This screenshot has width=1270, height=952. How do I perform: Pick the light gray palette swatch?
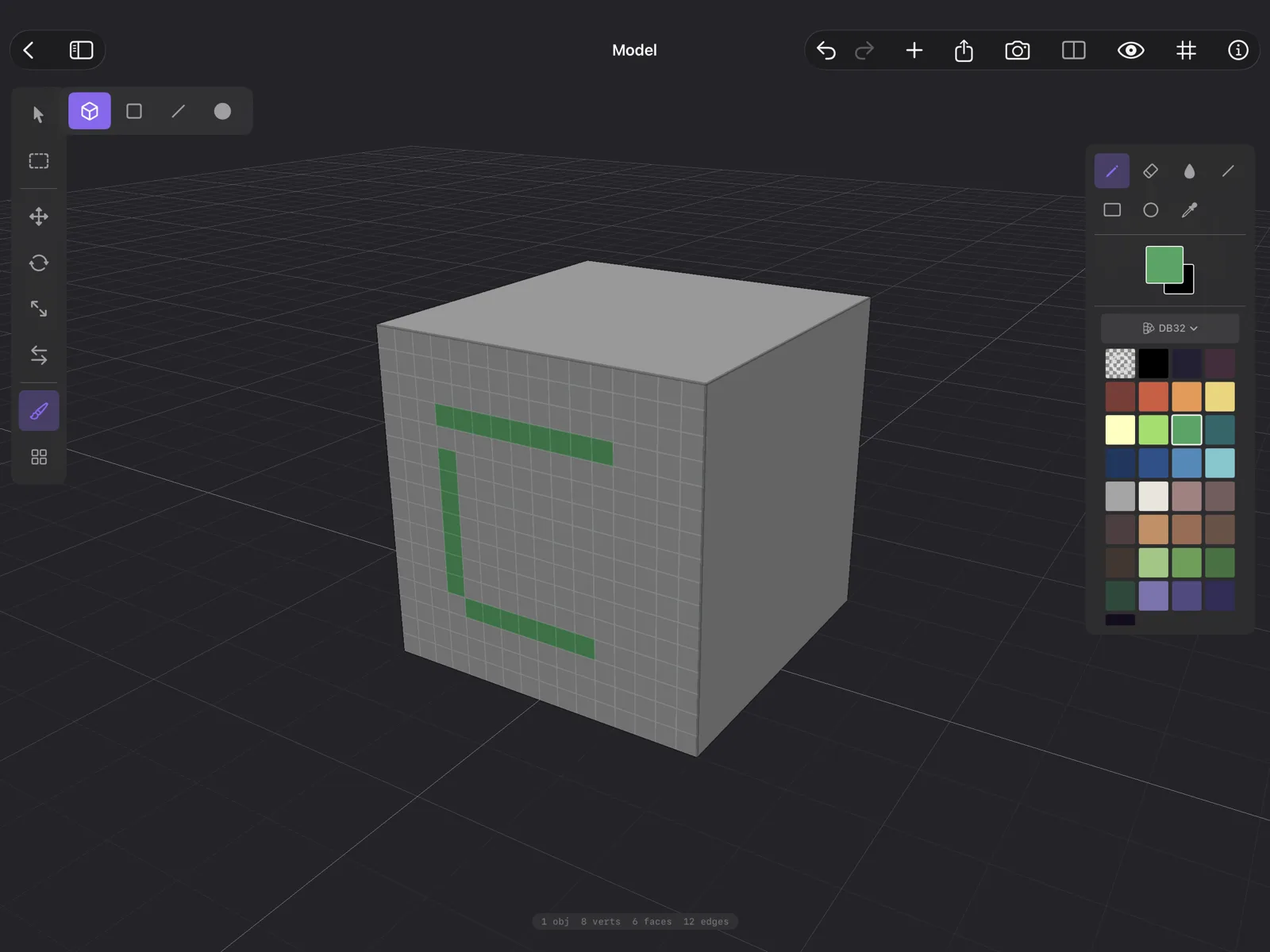tap(1120, 497)
